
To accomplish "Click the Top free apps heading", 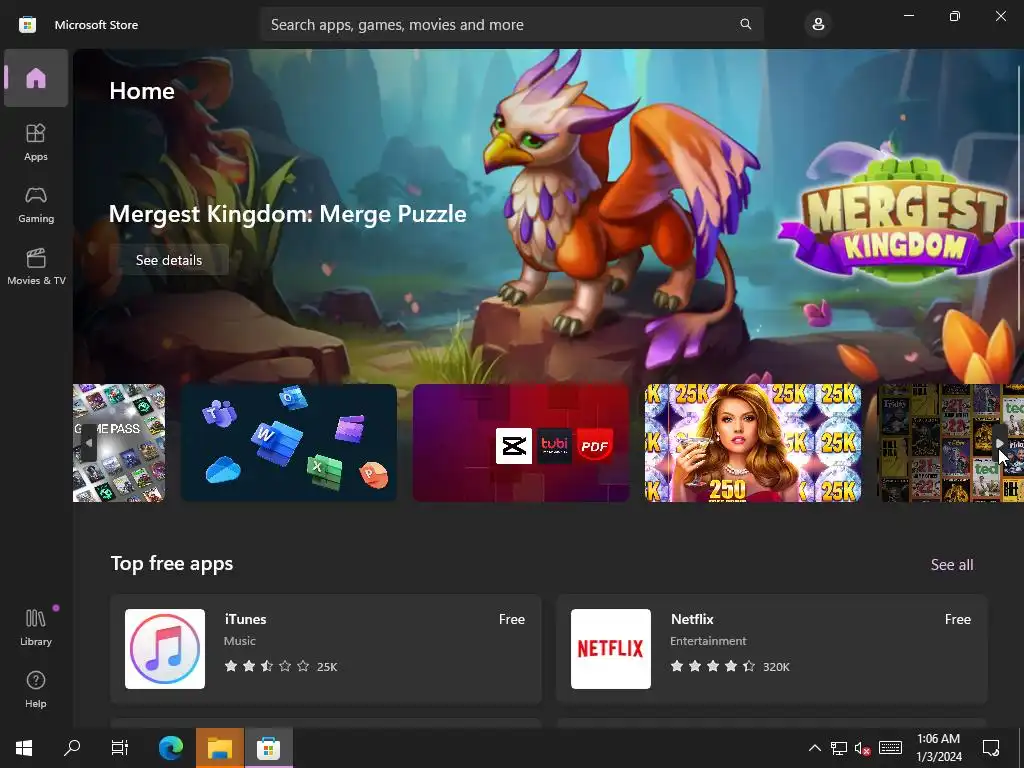I will [172, 564].
